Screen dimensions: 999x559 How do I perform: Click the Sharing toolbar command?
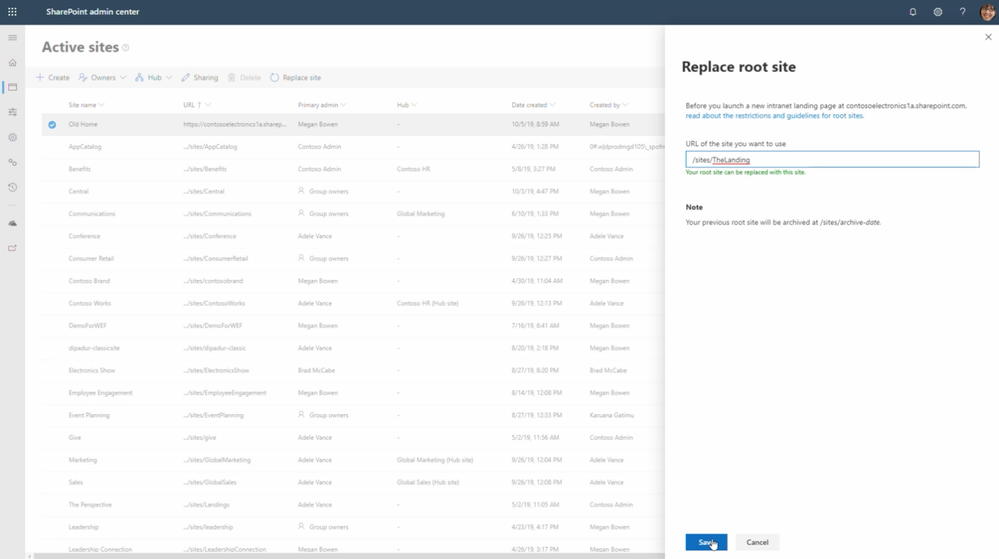point(199,78)
